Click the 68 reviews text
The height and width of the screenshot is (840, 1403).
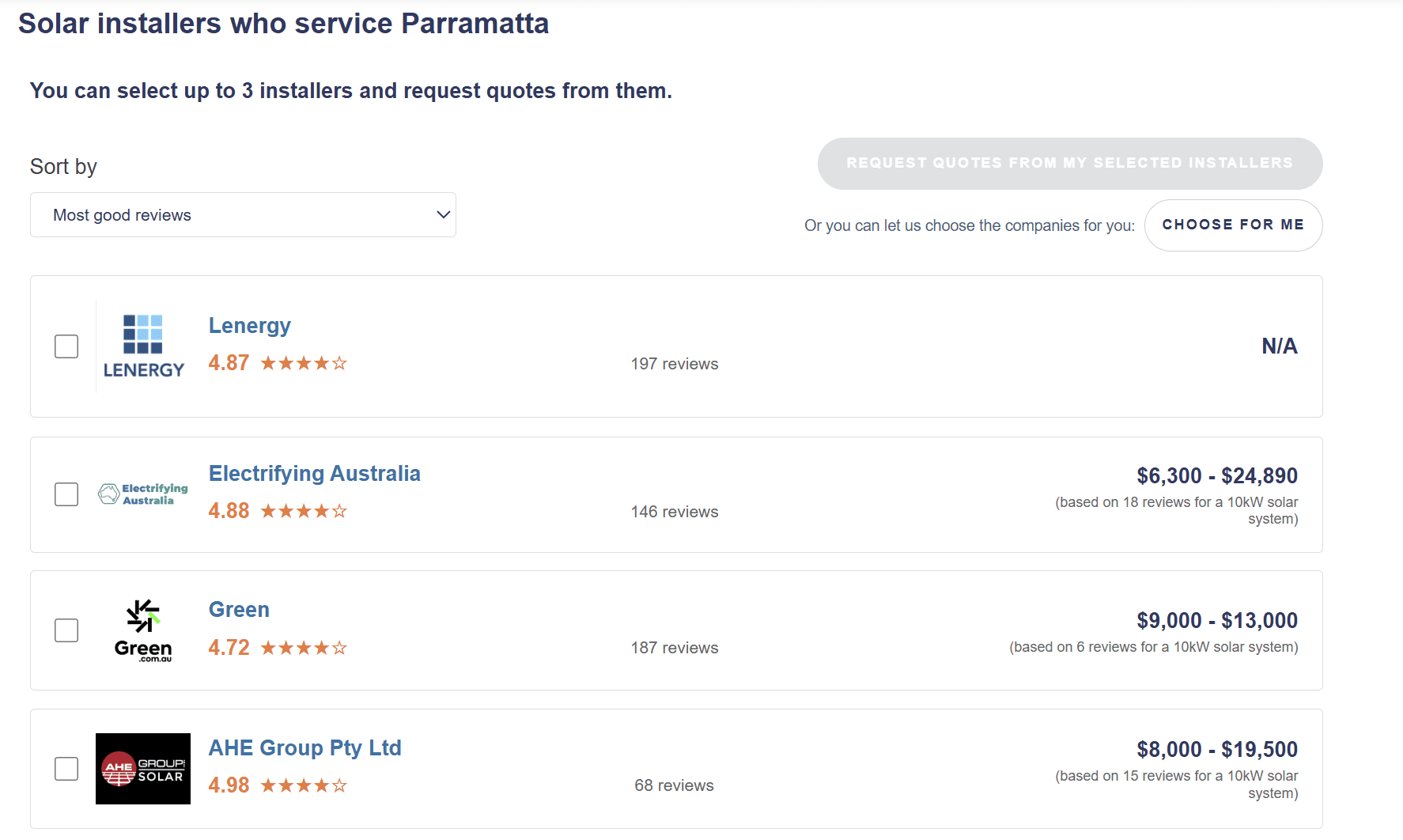pos(675,785)
